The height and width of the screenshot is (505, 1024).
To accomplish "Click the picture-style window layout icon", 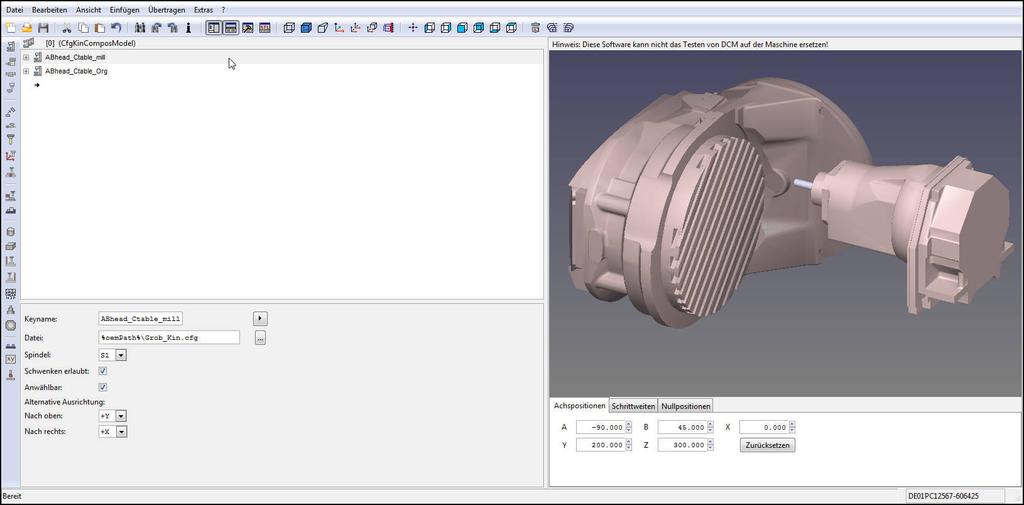I will pyautogui.click(x=248, y=28).
